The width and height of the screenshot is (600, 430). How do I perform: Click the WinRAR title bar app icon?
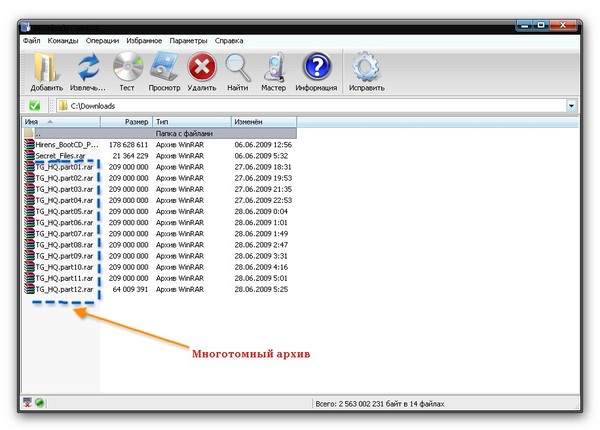[x=25, y=27]
